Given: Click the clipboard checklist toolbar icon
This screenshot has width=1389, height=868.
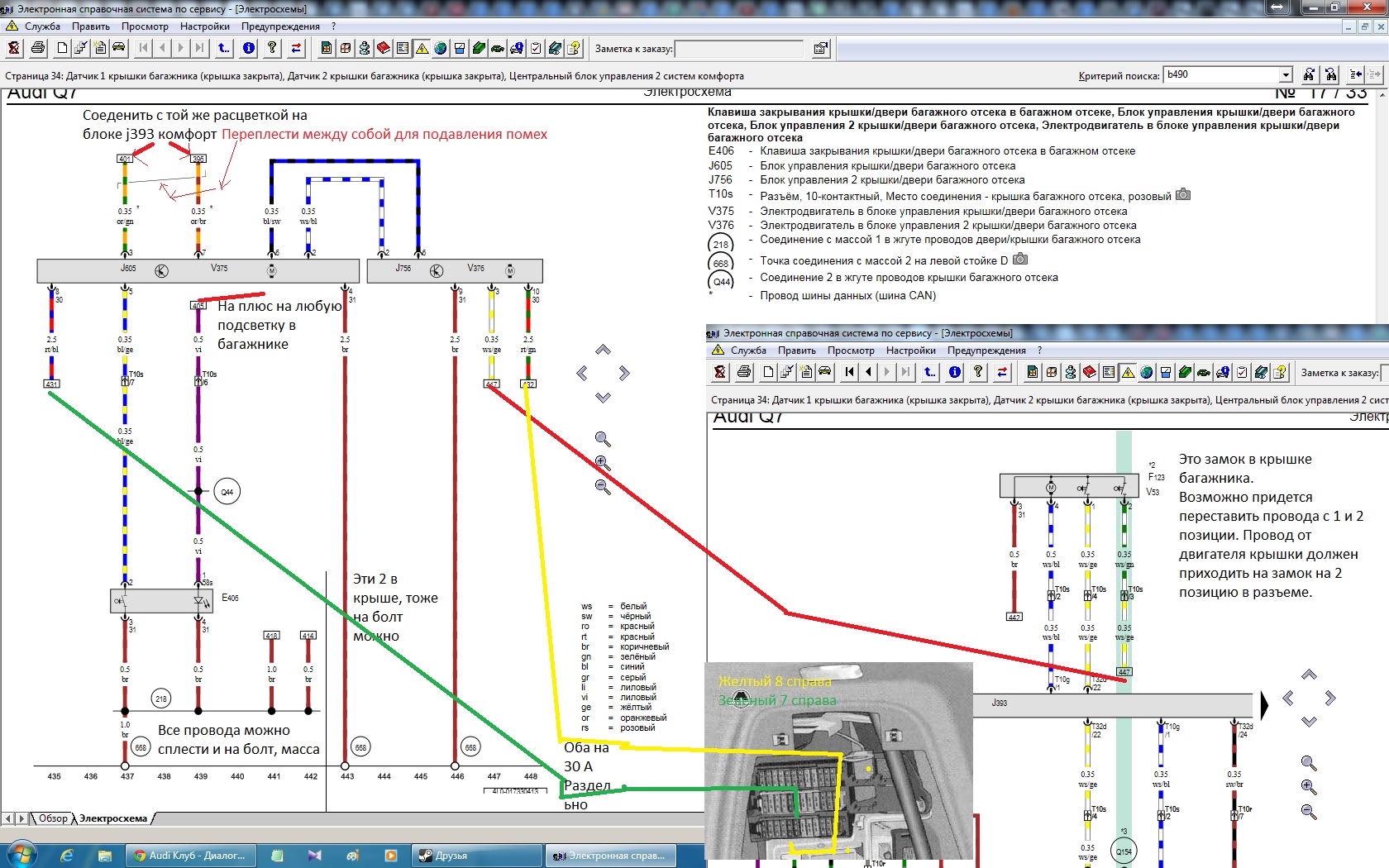Looking at the screenshot, I should coord(536,48).
